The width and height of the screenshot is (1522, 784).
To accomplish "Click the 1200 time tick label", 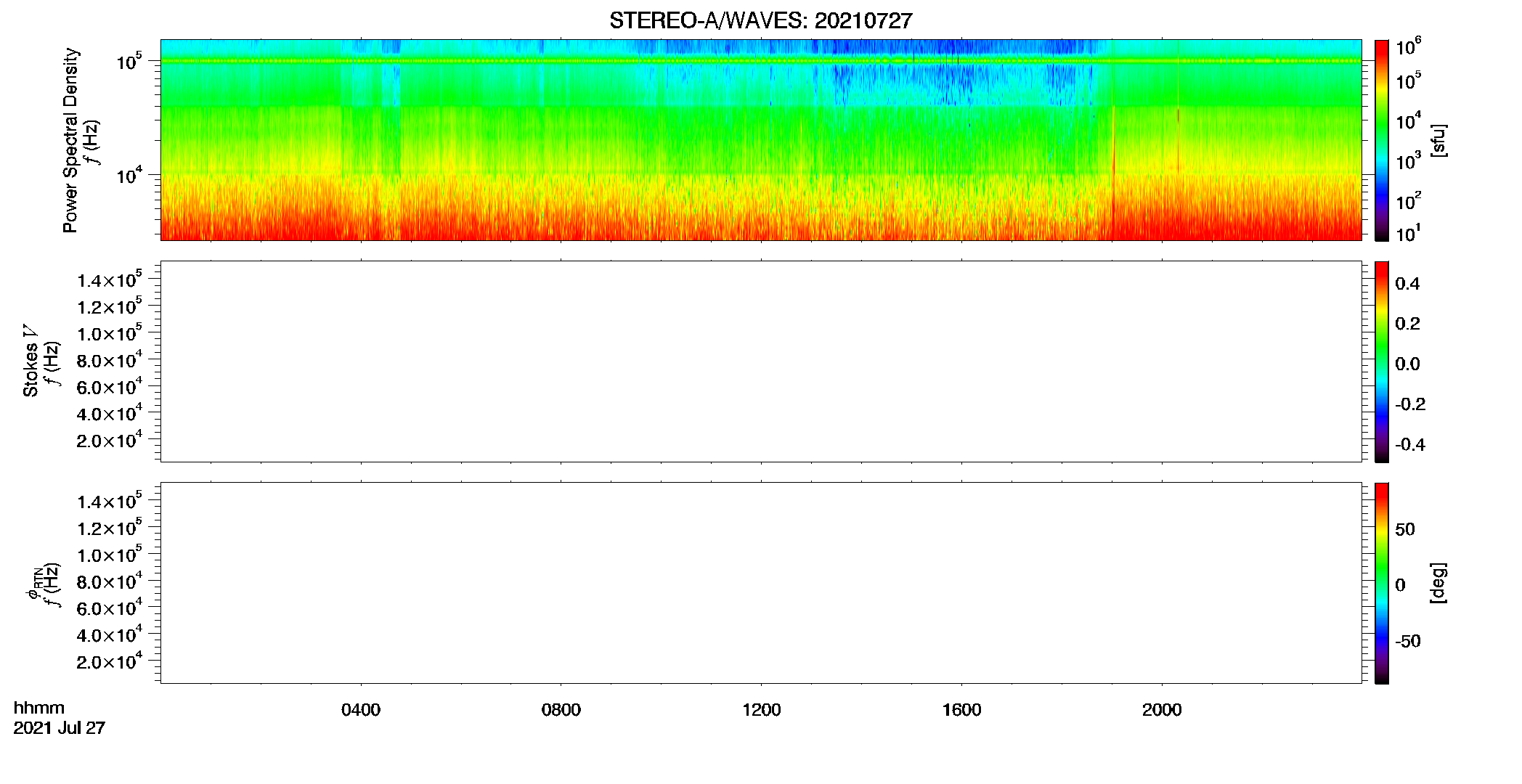I will point(762,710).
